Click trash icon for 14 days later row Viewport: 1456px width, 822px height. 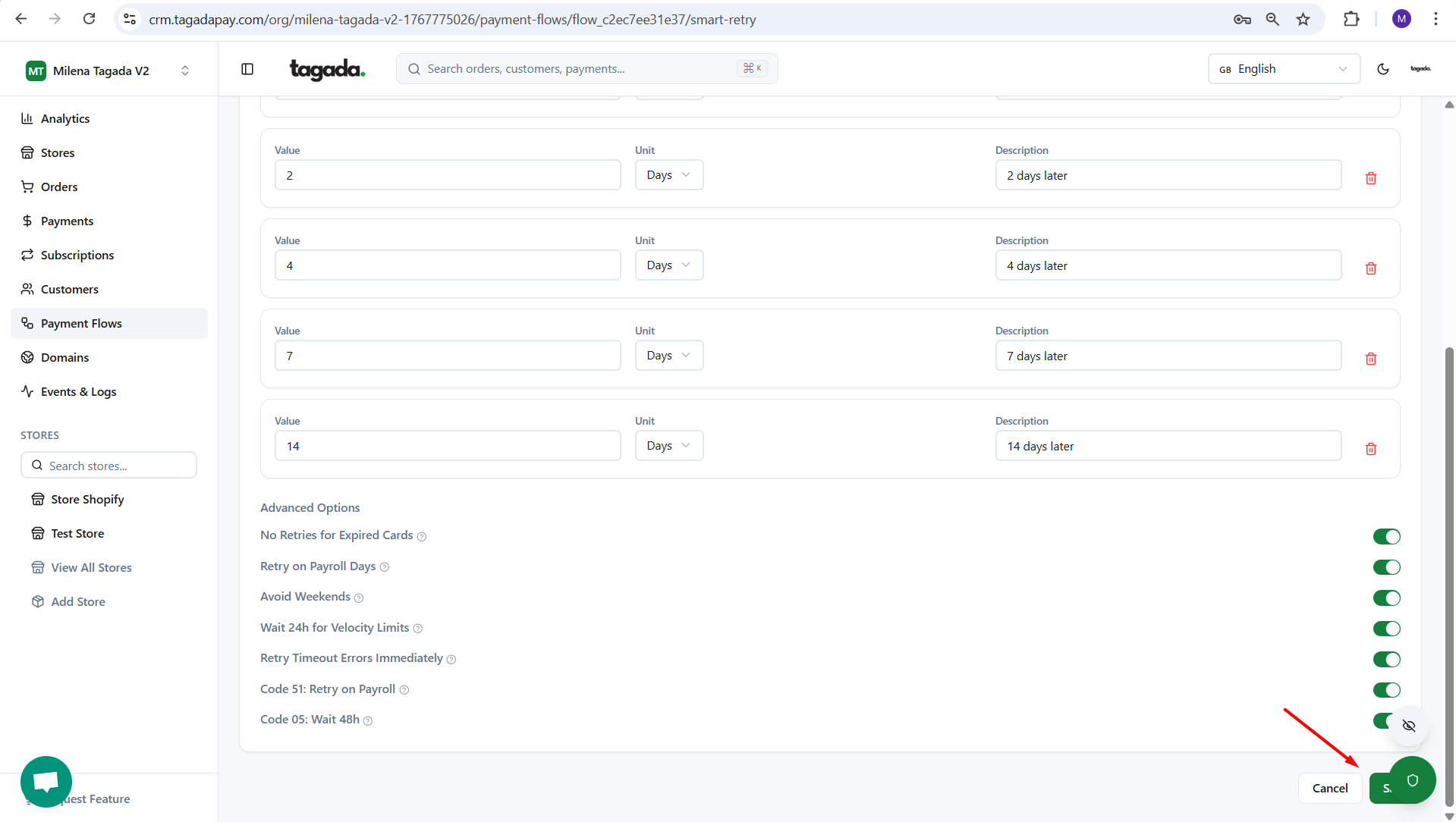pos(1370,449)
